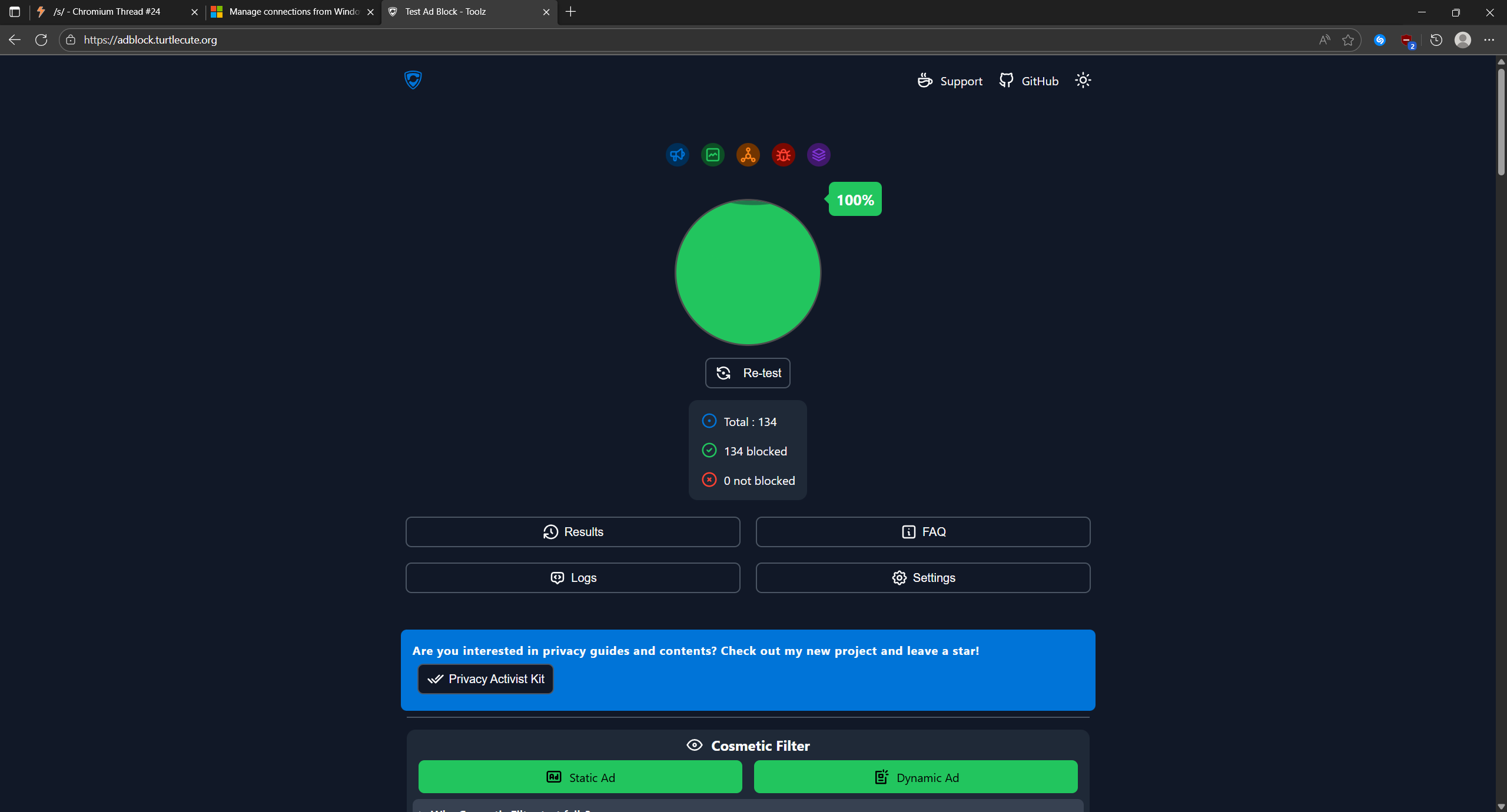1507x812 pixels.
Task: Open the Shazam browser extension
Action: [1379, 40]
